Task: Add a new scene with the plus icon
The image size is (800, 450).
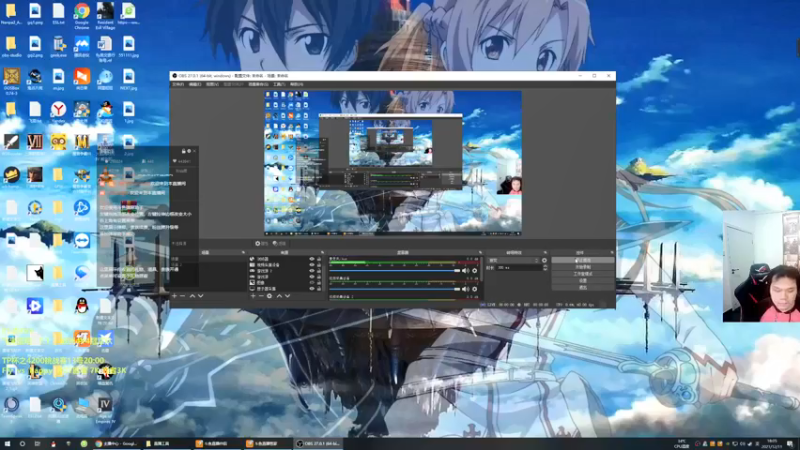Action: pyautogui.click(x=174, y=296)
